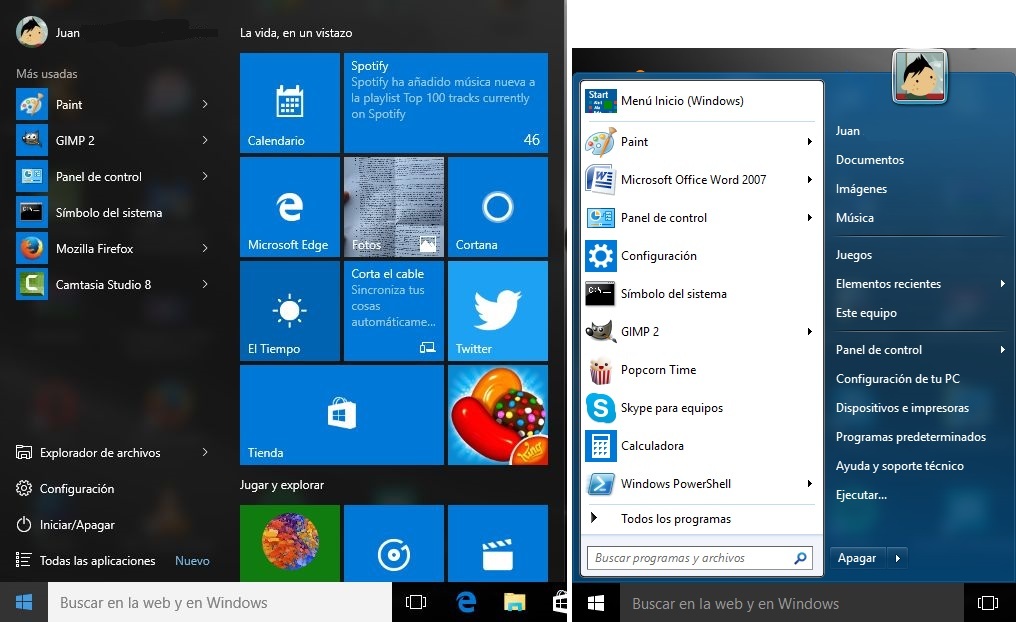Screen dimensions: 1016x622
Task: Click Buscar programas y archivos field
Action: 700,558
